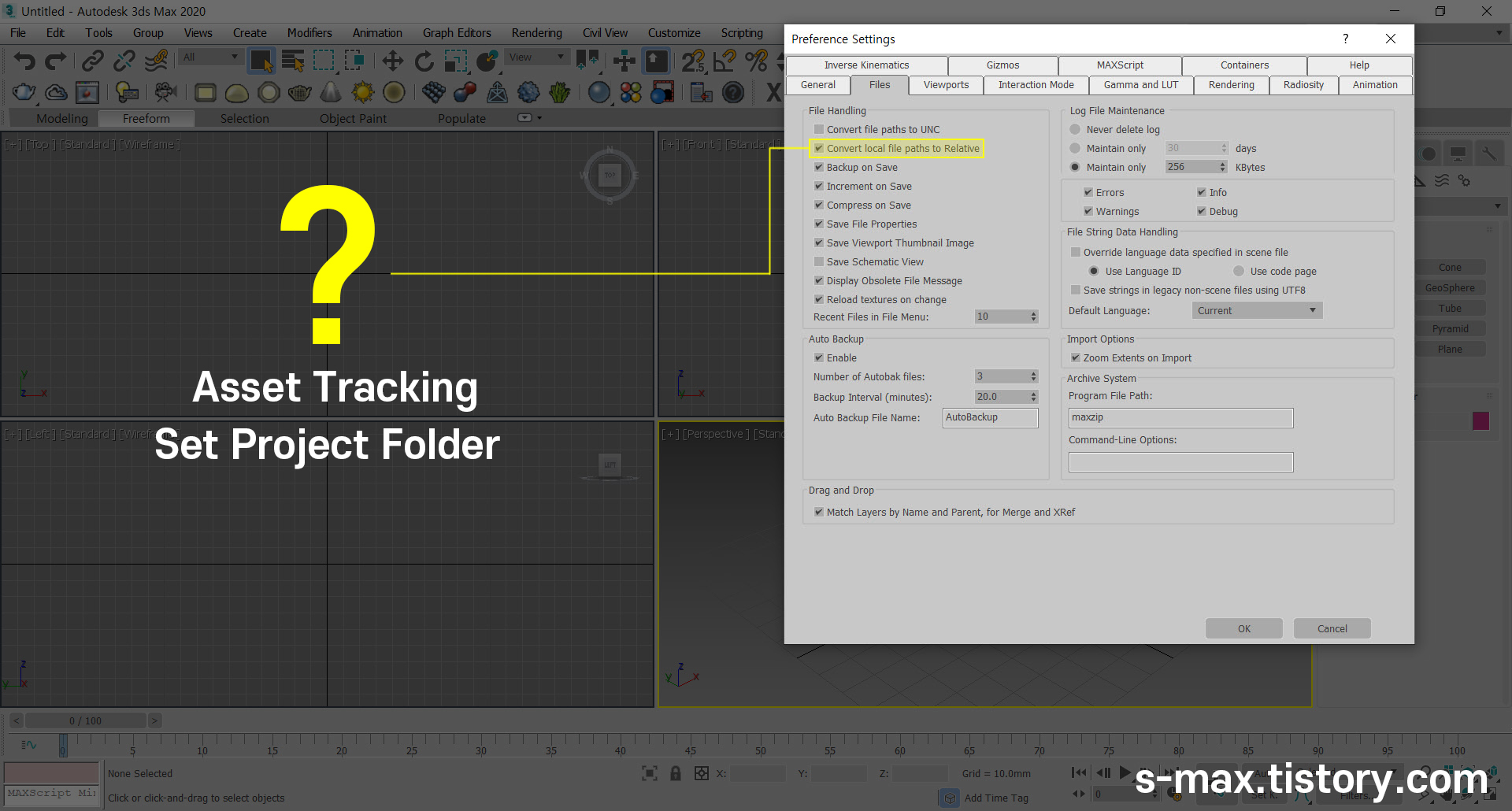Click the Auto Backup File Name field

click(990, 417)
